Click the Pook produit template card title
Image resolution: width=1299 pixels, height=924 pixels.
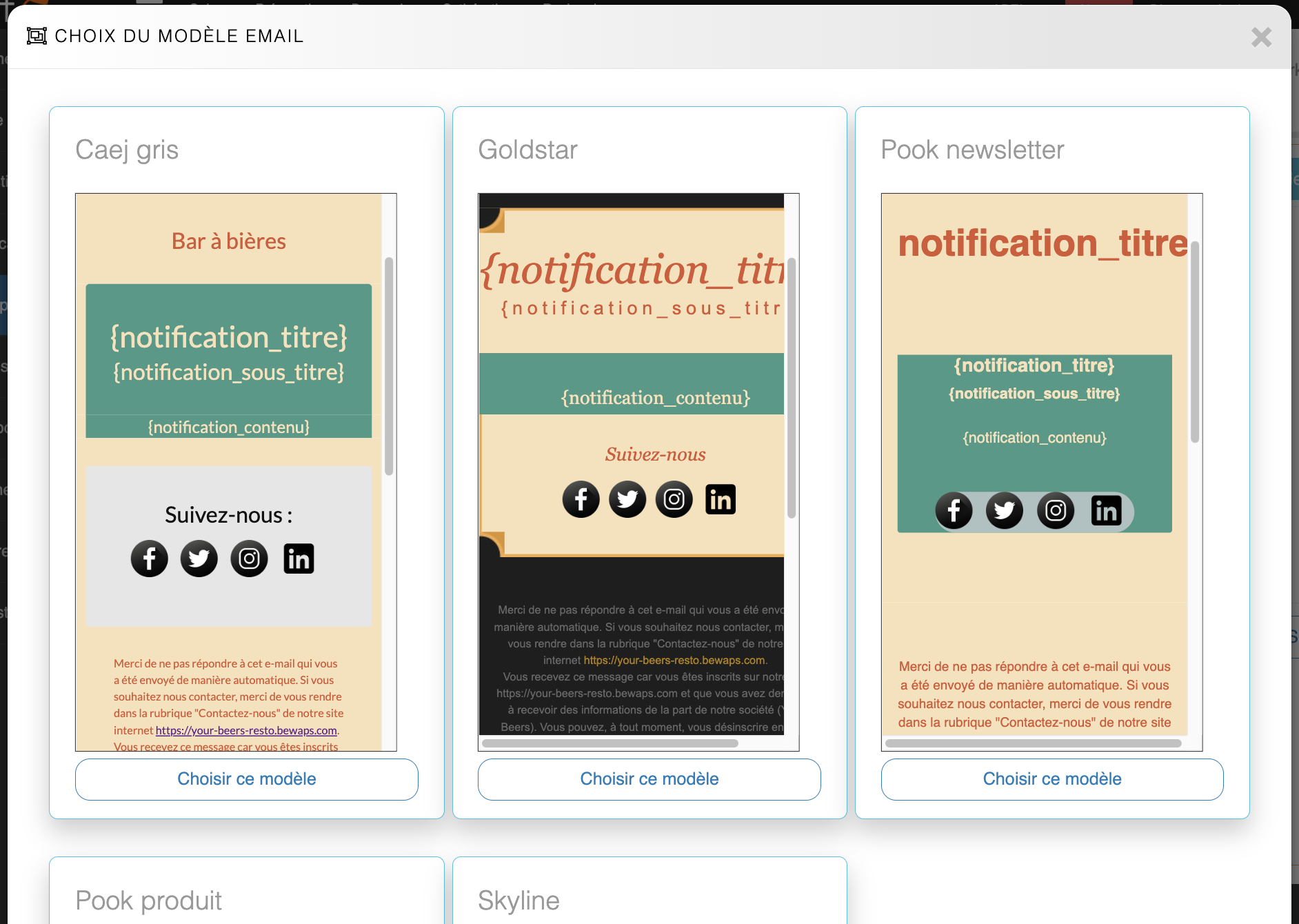click(x=149, y=901)
